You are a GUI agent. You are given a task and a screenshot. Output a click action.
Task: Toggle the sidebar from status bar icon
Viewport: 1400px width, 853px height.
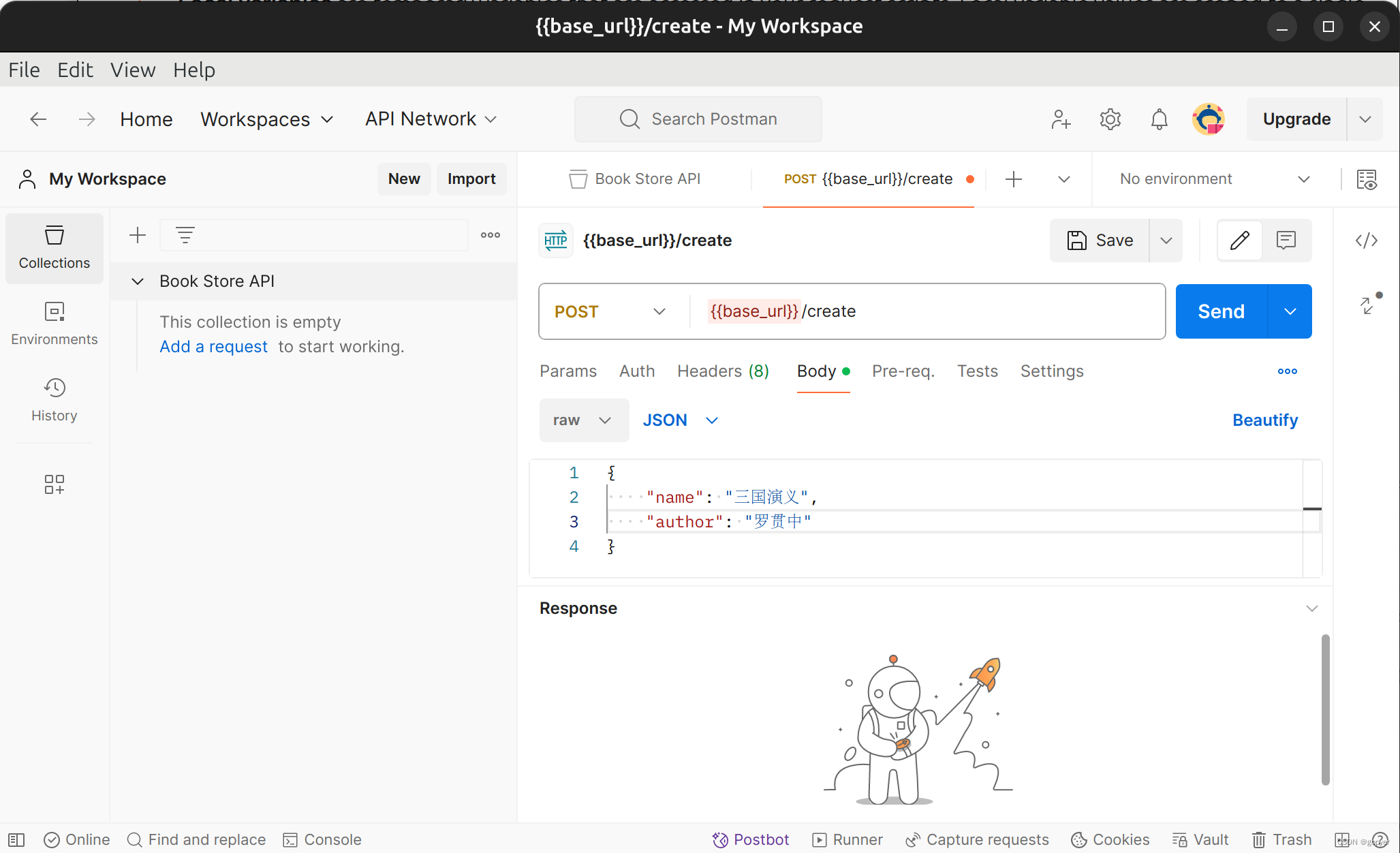[x=16, y=839]
